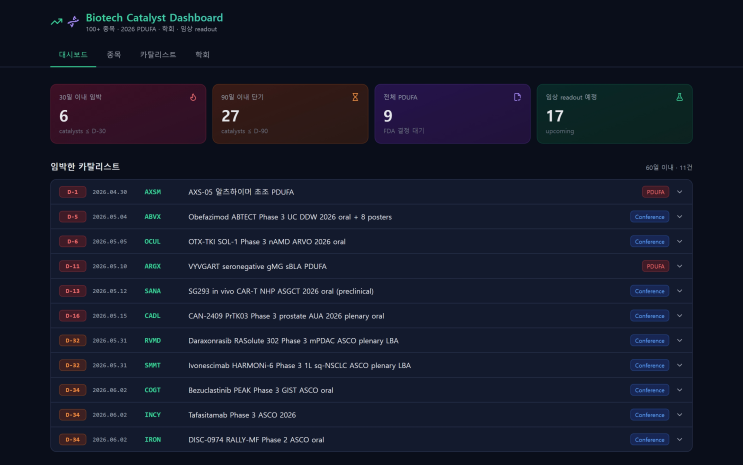Viewport: 743px width, 465px height.
Task: Click 'Bezuclastinib PEAK Phase 3 GIST ASCO oral'
Action: click(261, 390)
